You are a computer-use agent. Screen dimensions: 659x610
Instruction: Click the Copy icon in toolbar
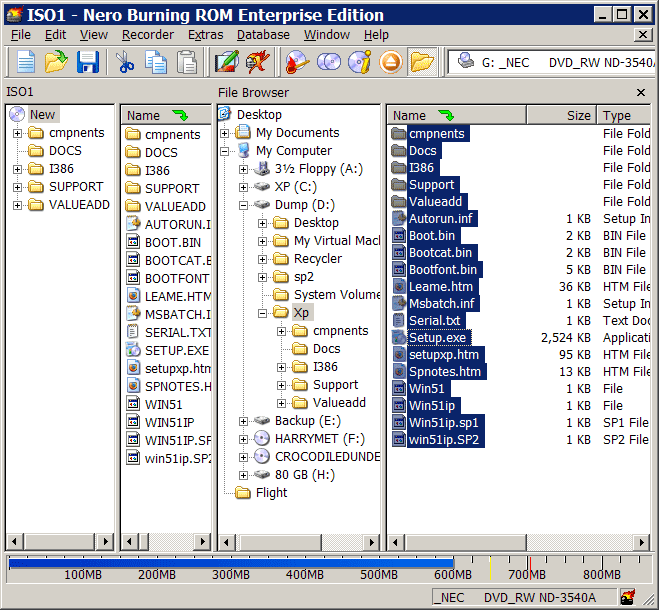[x=156, y=62]
